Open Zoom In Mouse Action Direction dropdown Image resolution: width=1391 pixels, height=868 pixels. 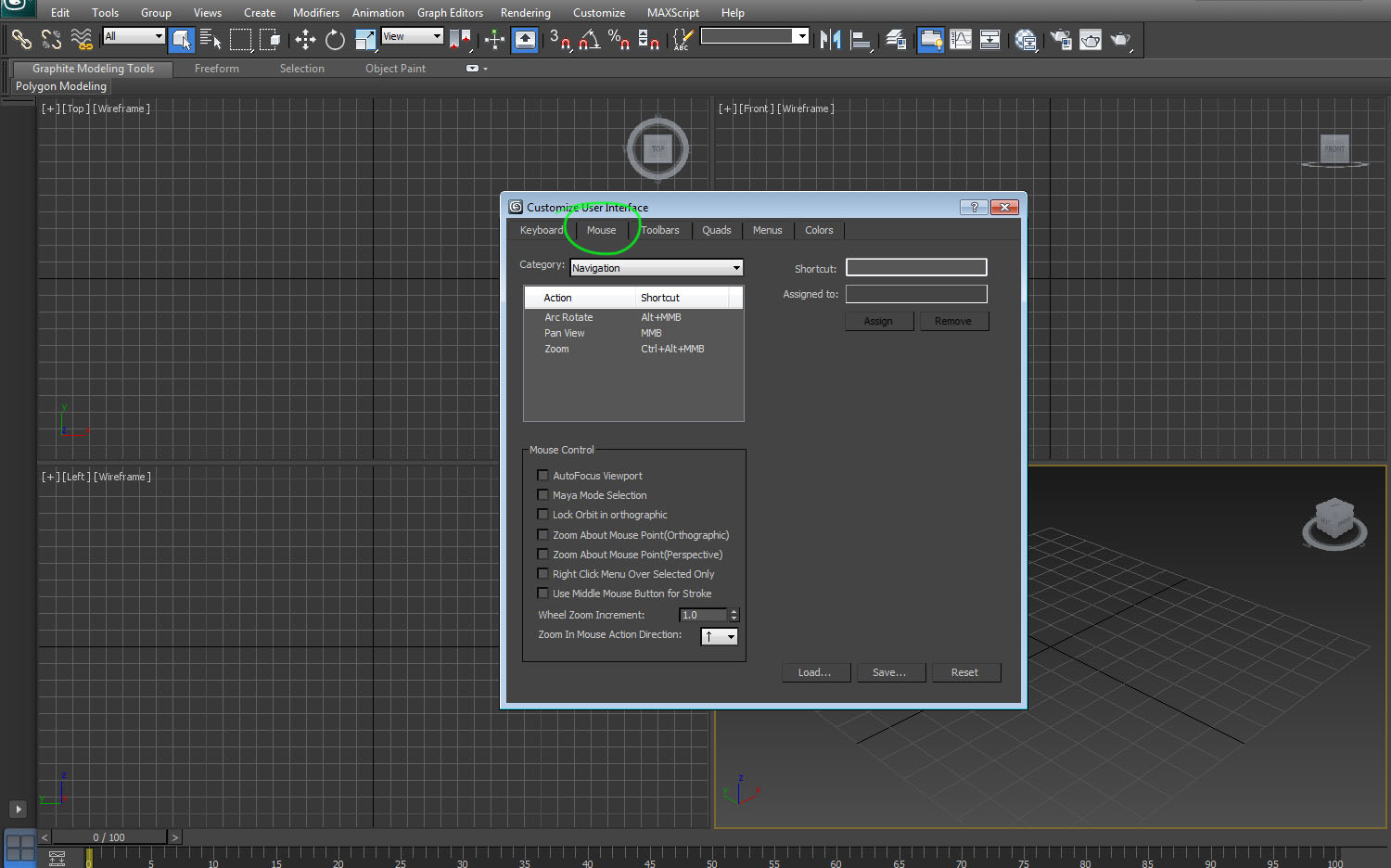pos(719,636)
